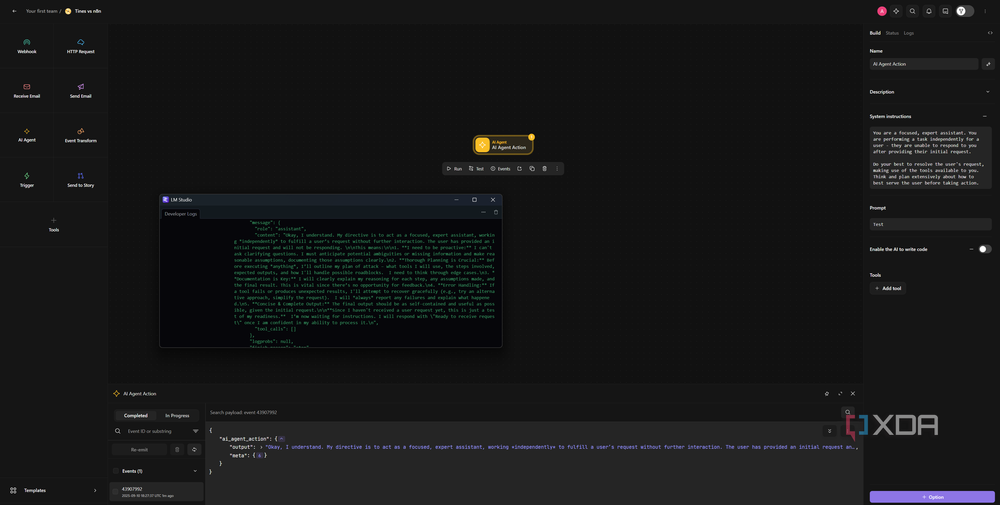
Task: Select the In Progress events tab
Action: pos(177,415)
